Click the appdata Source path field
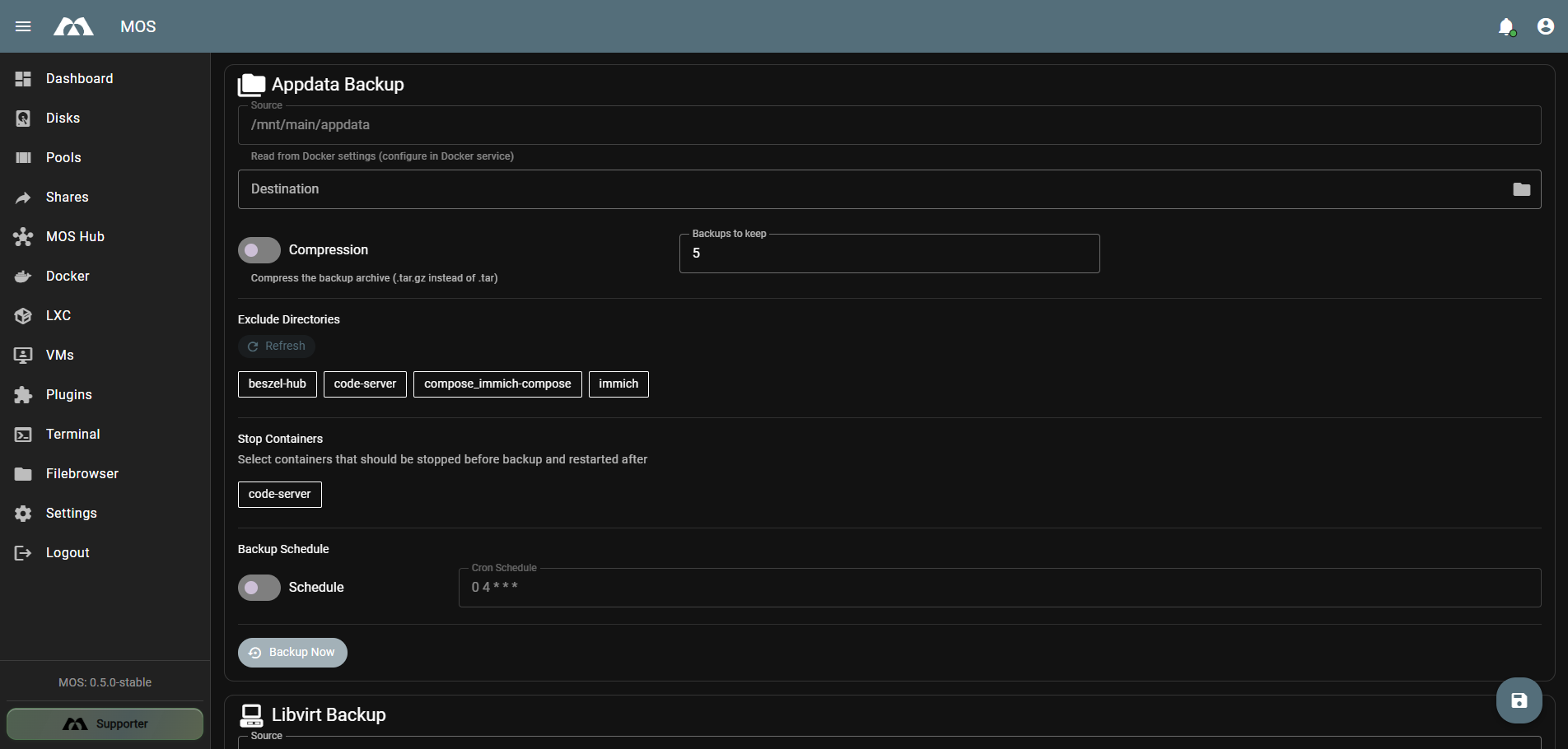The image size is (1568, 749). [x=889, y=125]
